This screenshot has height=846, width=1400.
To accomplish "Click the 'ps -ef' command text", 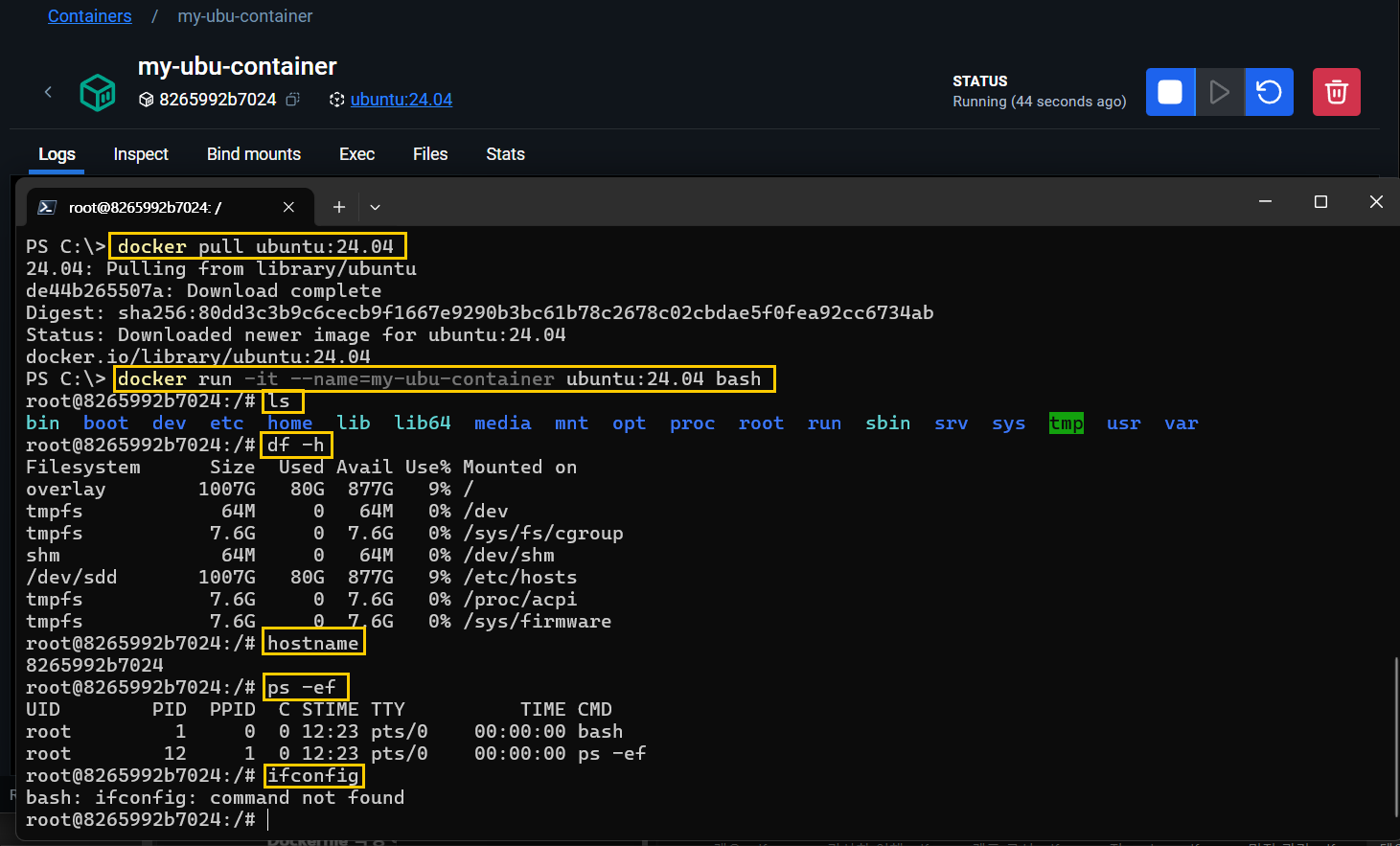I will pyautogui.click(x=302, y=687).
